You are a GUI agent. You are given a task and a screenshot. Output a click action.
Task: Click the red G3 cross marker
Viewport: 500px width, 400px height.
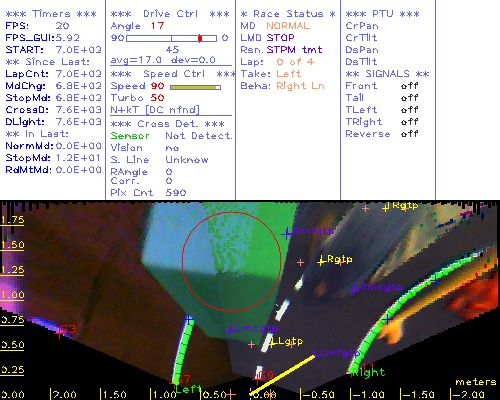coord(60,332)
